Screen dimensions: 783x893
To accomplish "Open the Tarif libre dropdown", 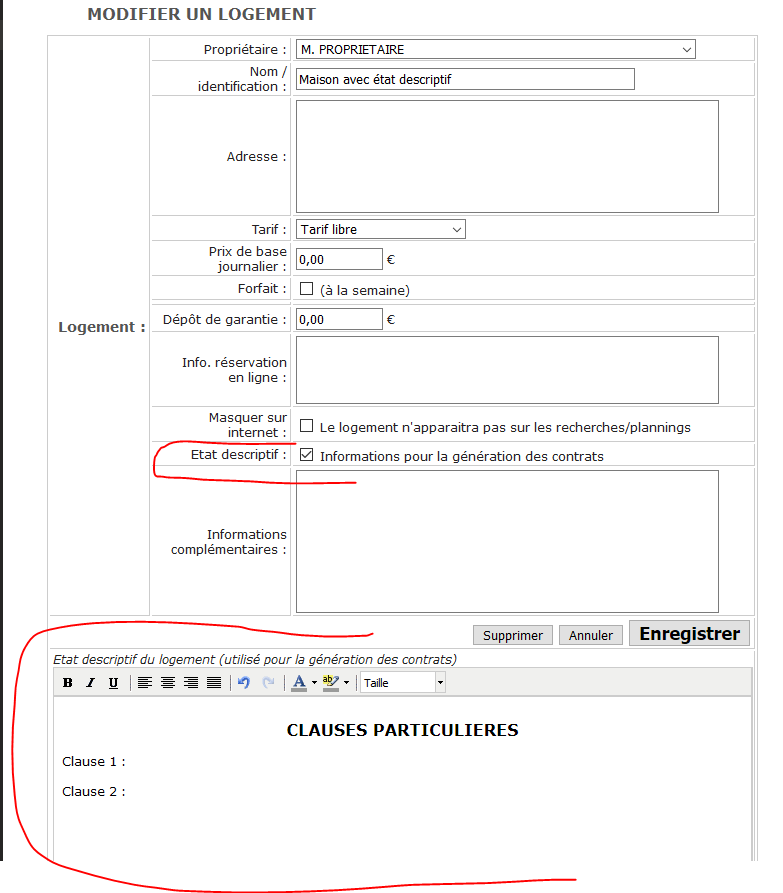I will pyautogui.click(x=380, y=229).
